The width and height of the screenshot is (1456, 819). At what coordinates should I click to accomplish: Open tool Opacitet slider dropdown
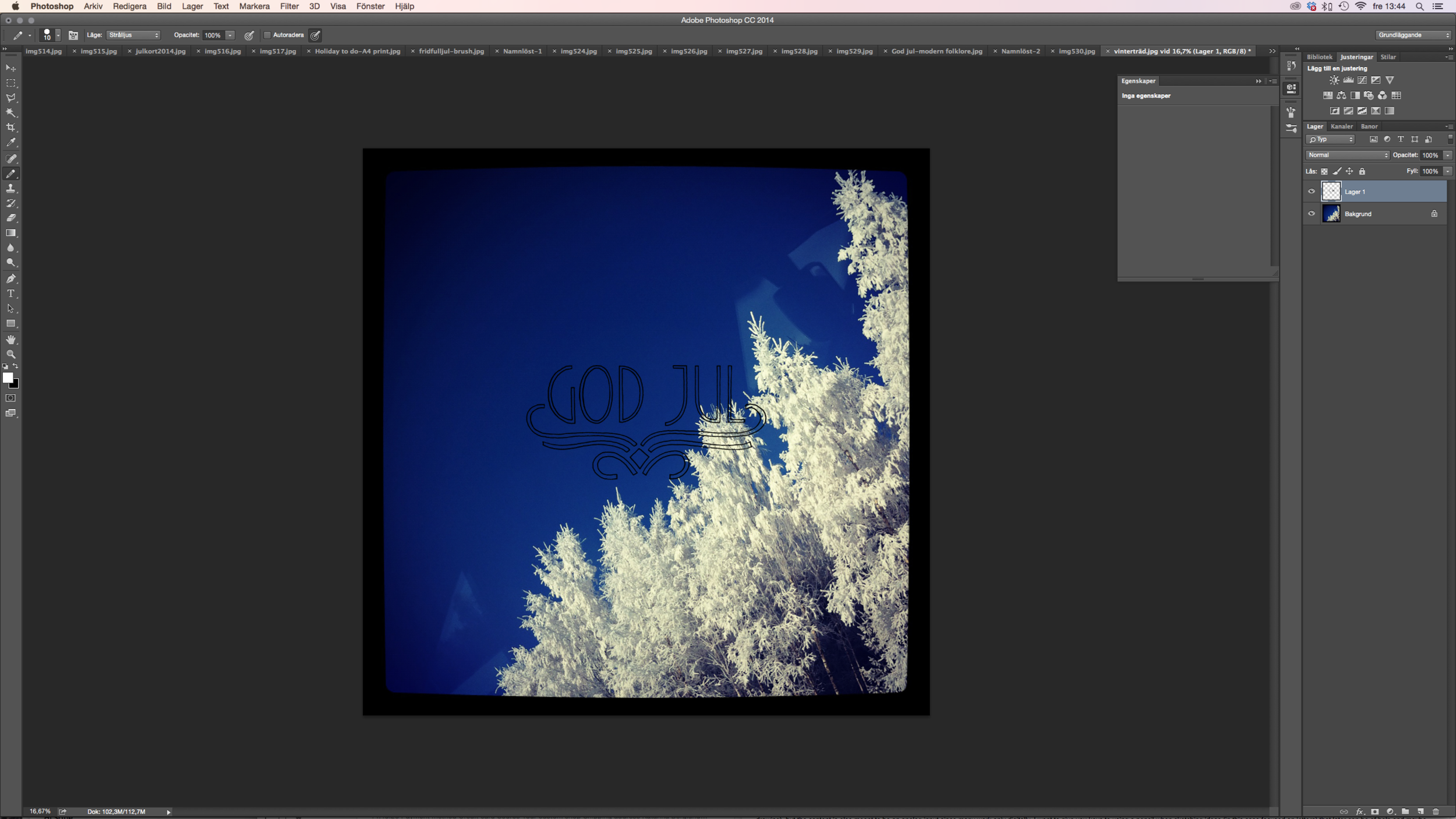(230, 36)
